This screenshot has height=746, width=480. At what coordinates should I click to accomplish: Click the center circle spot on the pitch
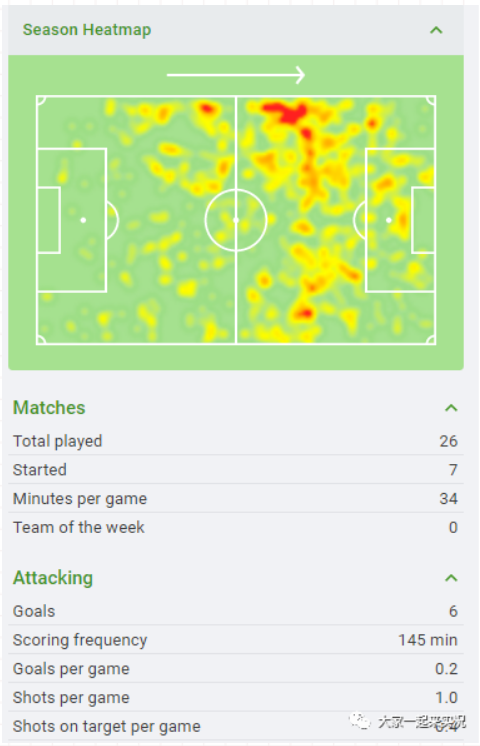[235, 220]
